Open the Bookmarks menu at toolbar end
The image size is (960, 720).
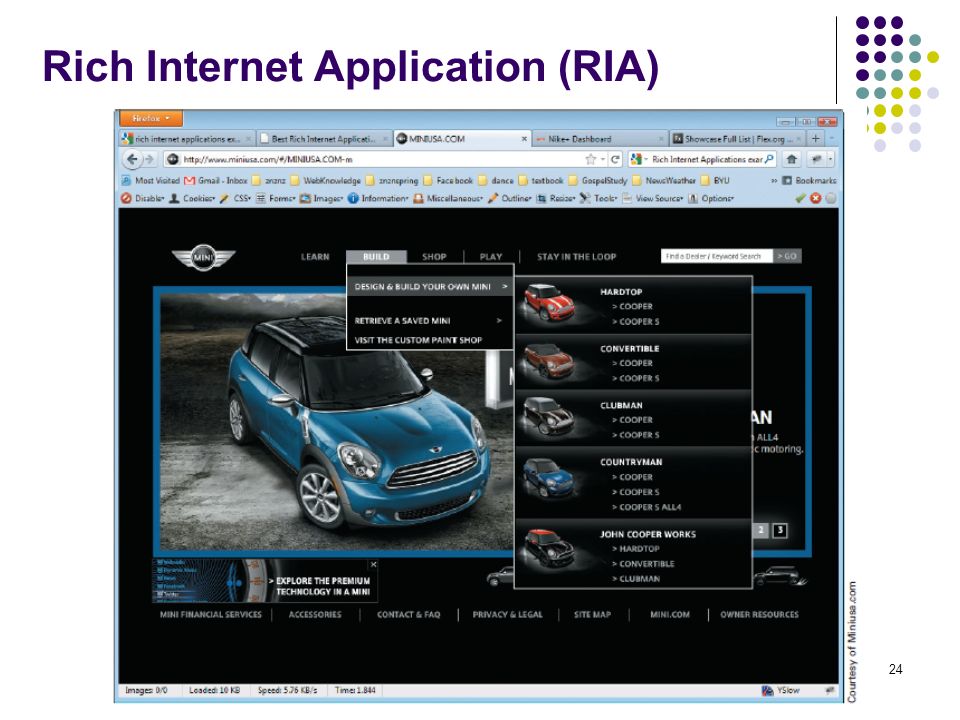(809, 181)
